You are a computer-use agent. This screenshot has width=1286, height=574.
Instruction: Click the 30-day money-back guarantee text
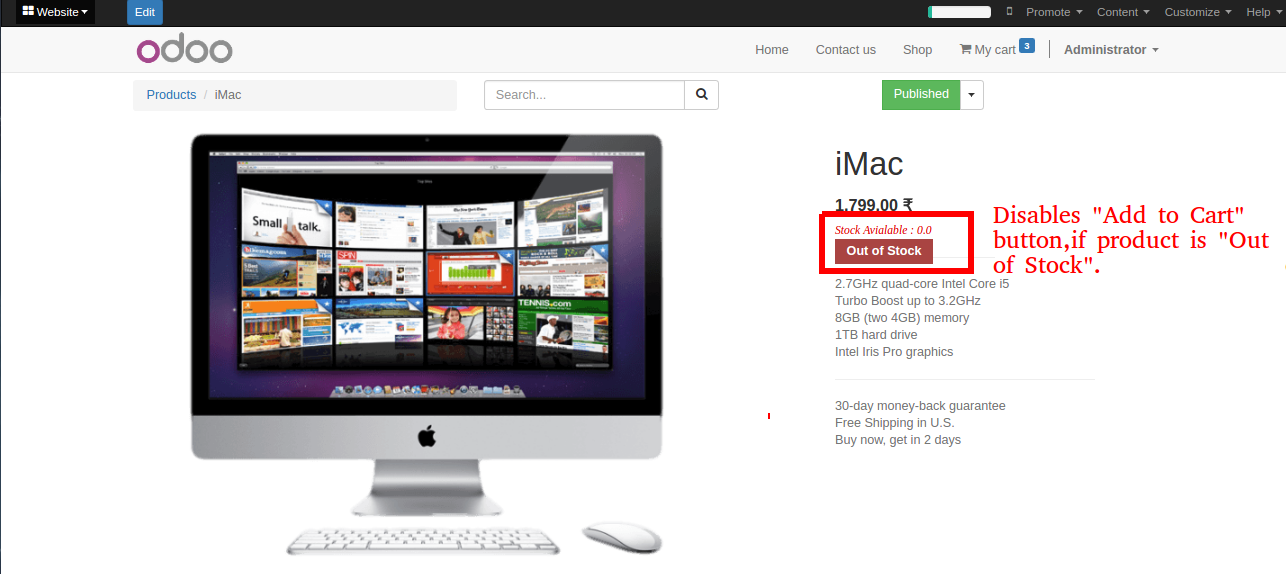[920, 406]
